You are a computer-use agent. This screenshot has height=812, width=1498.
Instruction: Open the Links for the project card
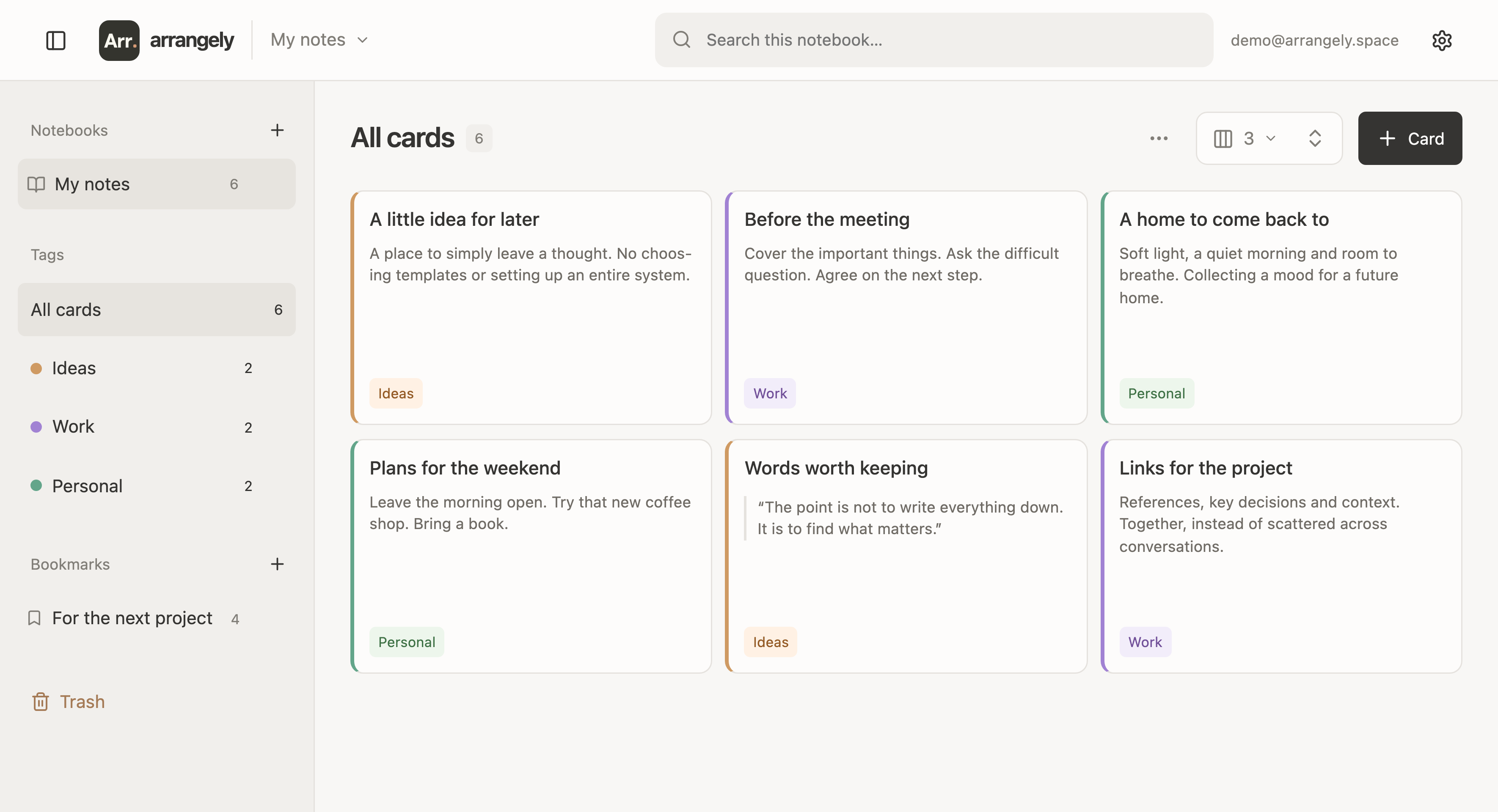click(1281, 556)
